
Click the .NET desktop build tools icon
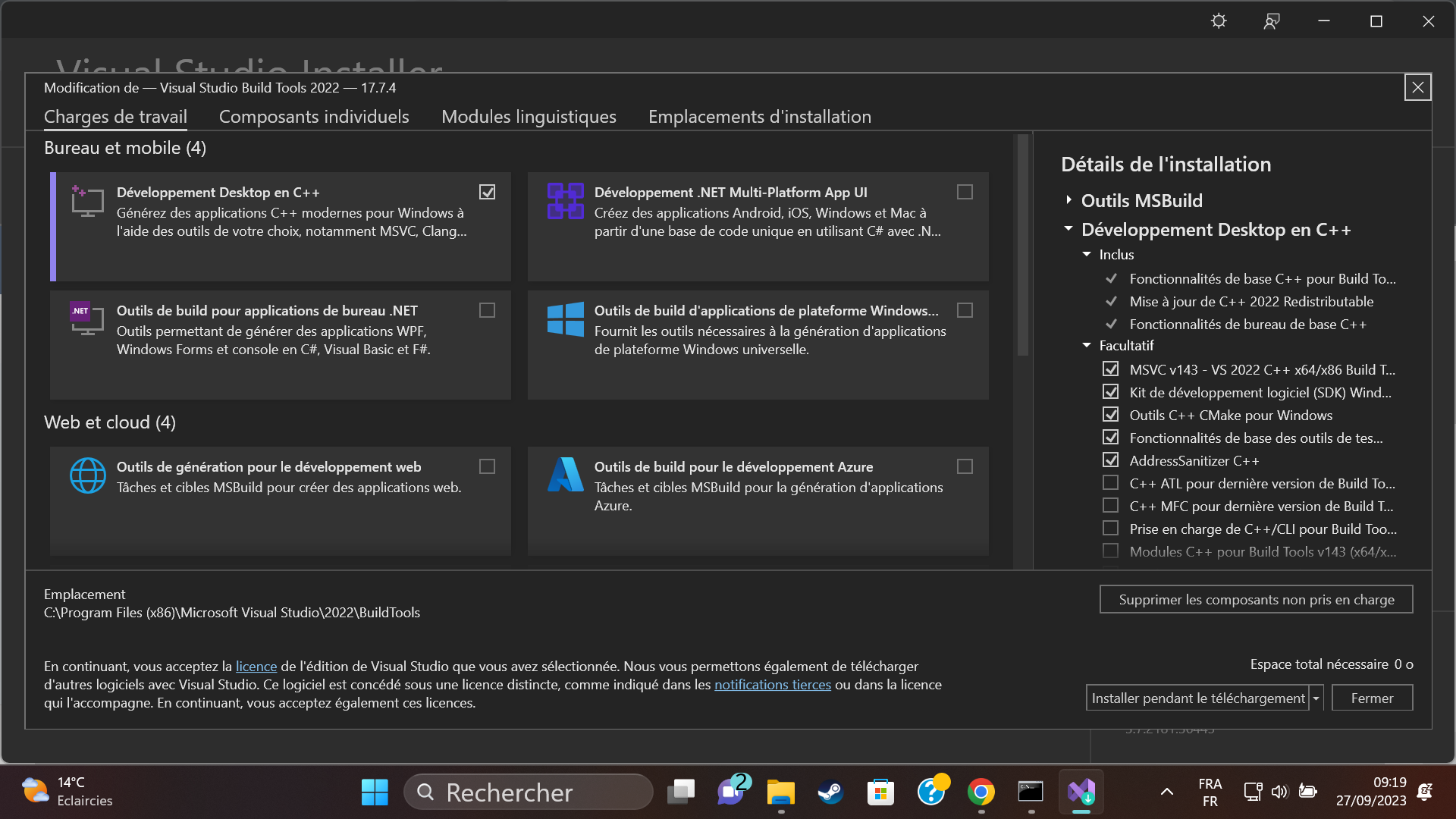(x=87, y=319)
